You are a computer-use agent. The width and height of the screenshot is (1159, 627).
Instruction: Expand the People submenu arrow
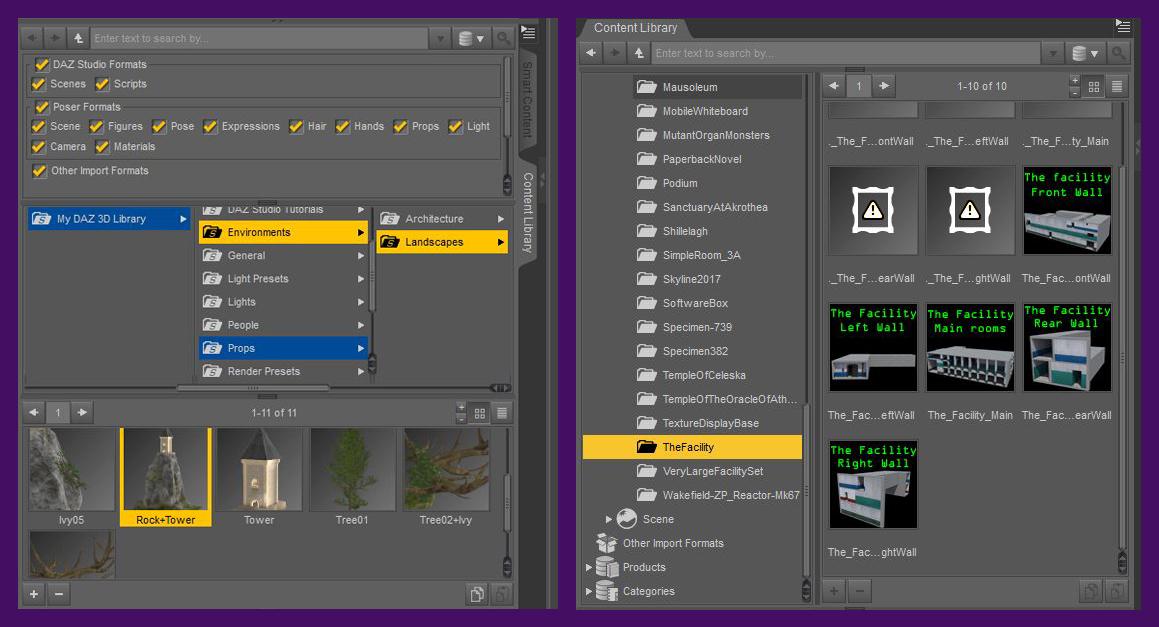pyautogui.click(x=361, y=325)
